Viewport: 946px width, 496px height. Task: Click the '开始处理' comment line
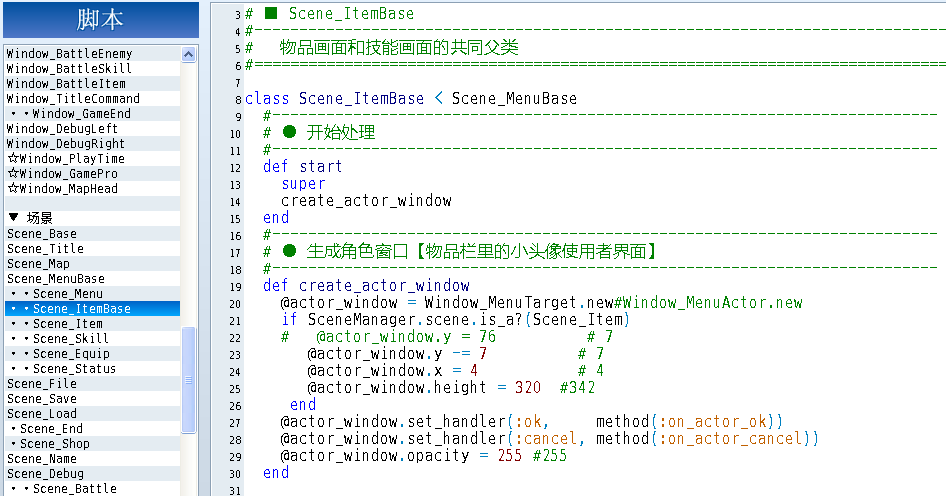[x=320, y=132]
